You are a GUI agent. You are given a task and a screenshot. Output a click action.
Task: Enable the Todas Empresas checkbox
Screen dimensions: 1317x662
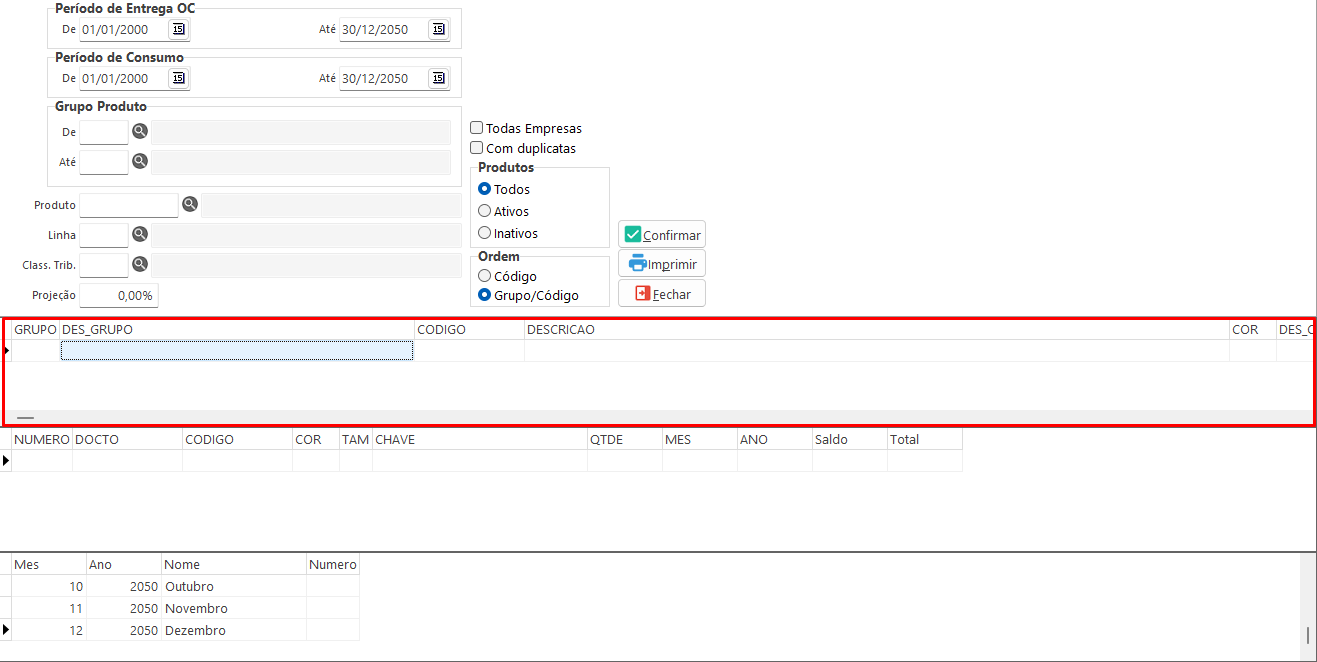pyautogui.click(x=477, y=128)
